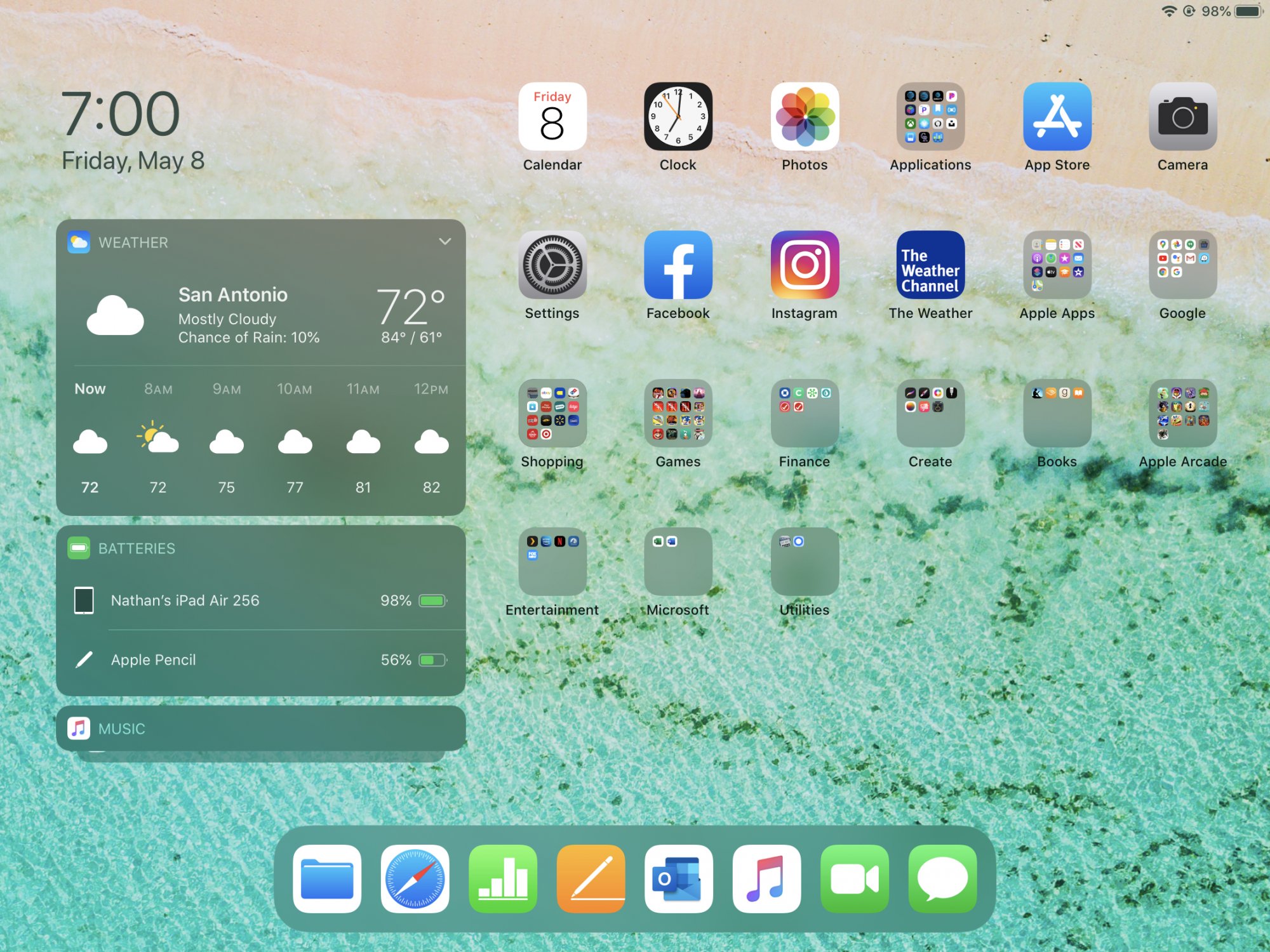
Task: Open the Games folder
Action: tap(678, 414)
